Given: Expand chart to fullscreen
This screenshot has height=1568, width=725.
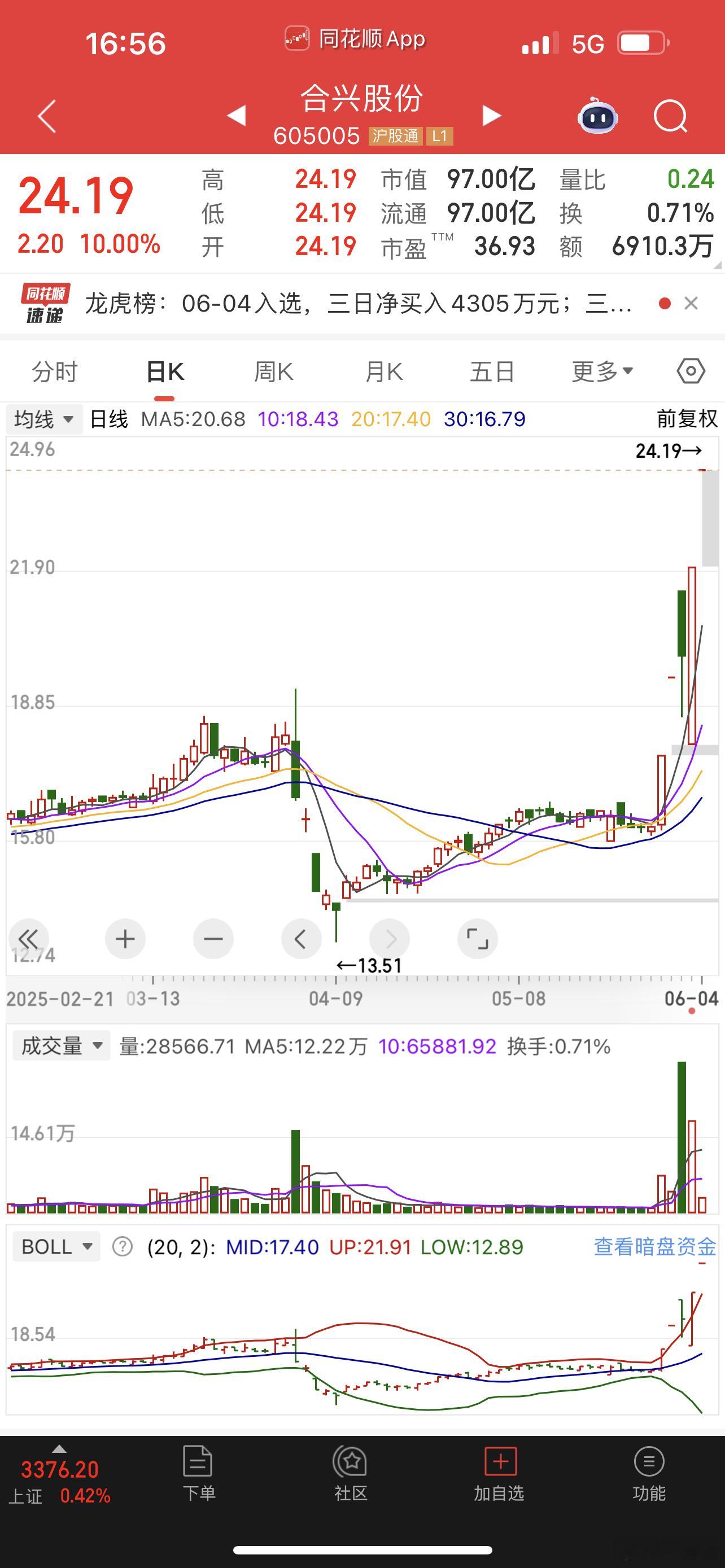Looking at the screenshot, I should (477, 939).
